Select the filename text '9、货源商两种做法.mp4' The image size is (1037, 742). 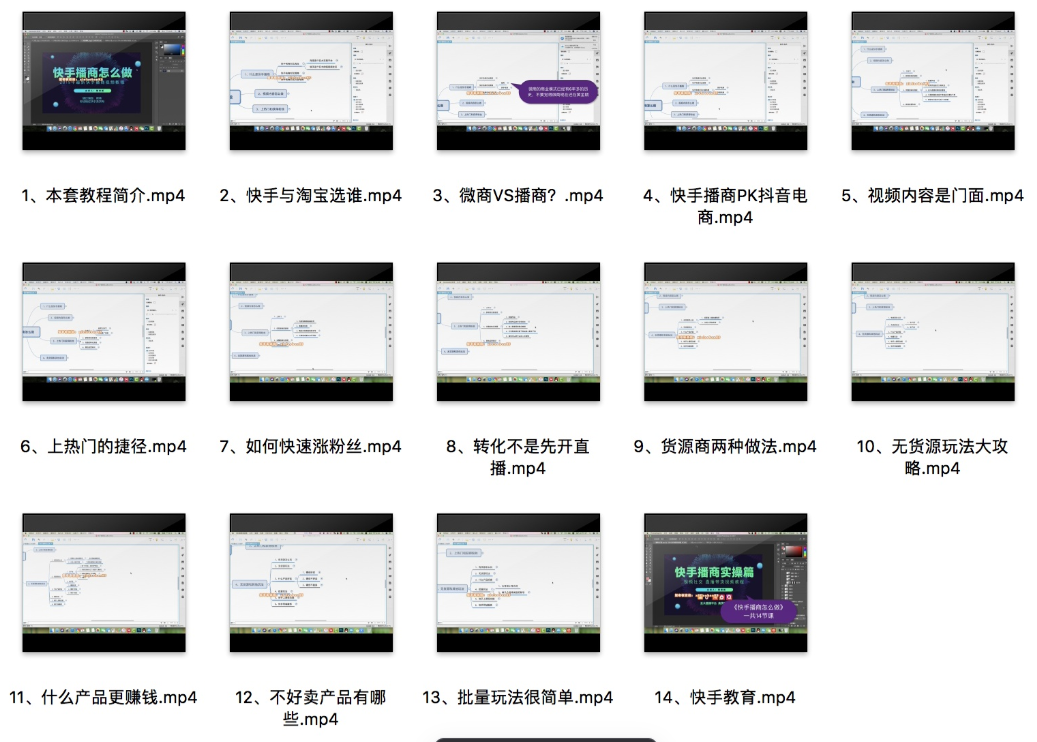click(x=725, y=446)
